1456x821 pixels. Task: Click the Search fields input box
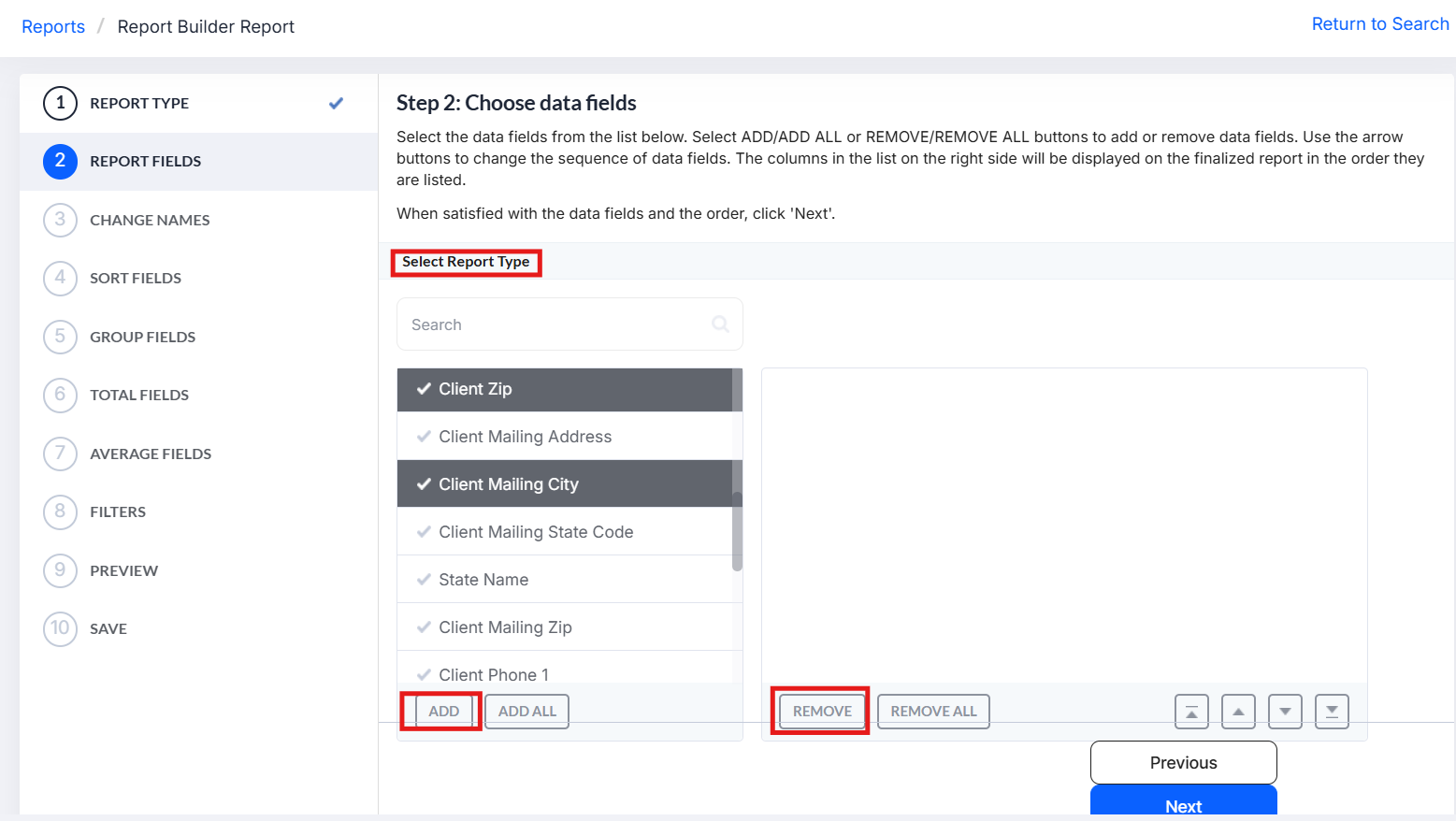coord(569,324)
